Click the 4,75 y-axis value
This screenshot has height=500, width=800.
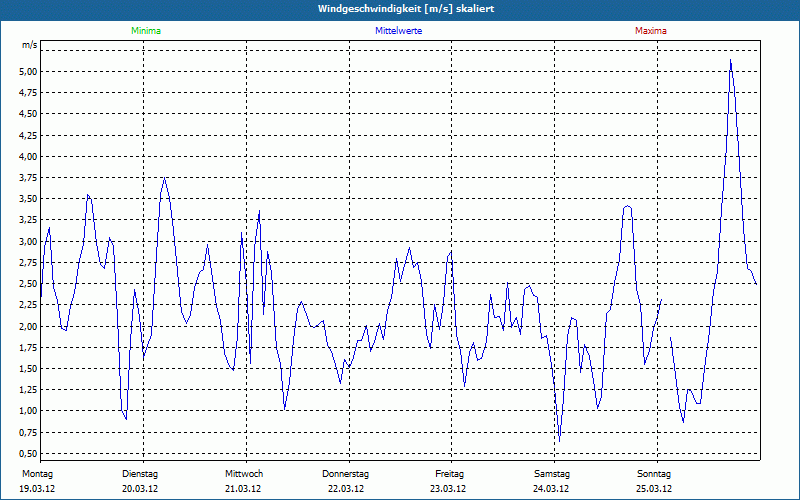29,93
